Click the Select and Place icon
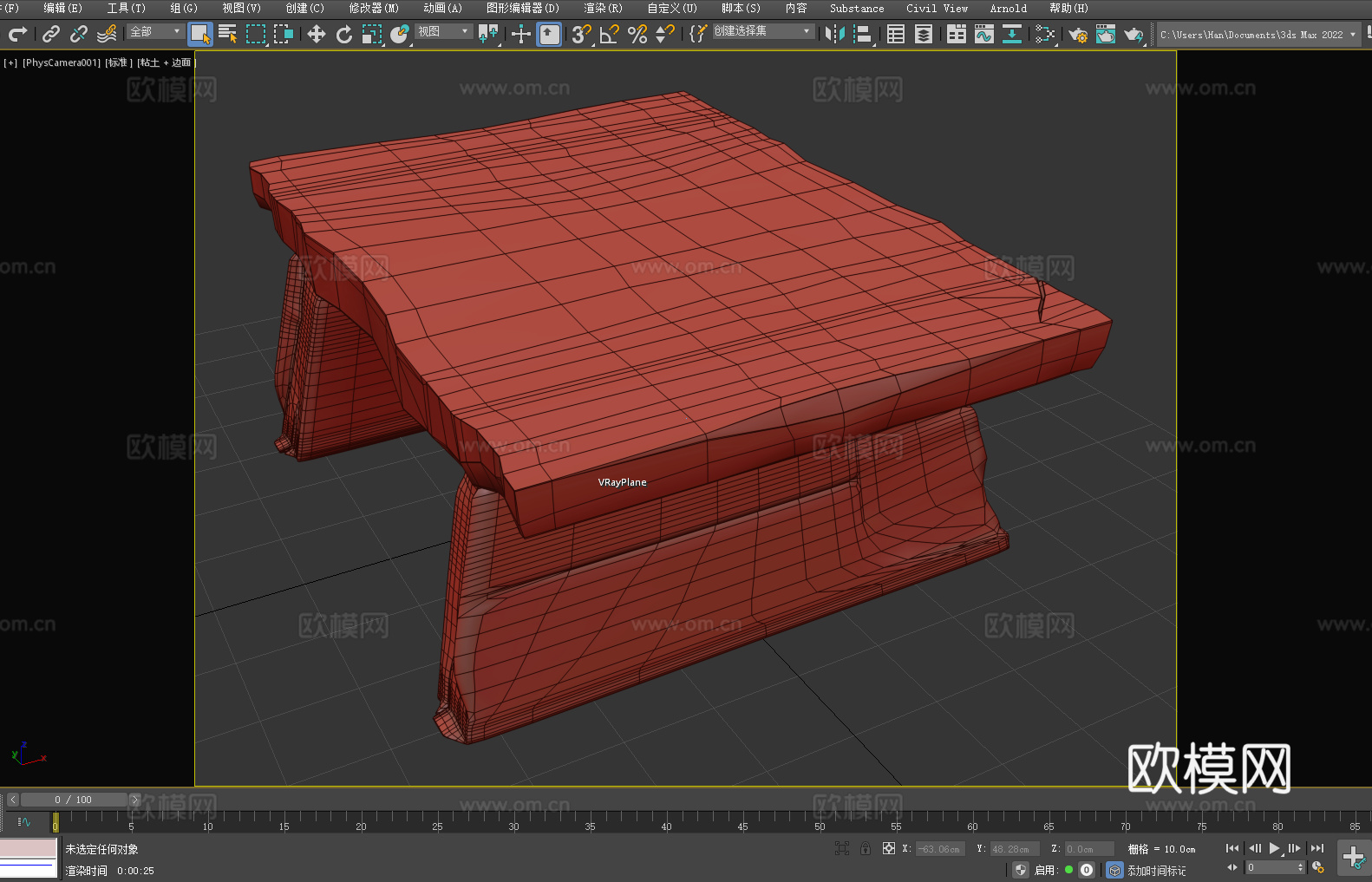 [x=400, y=34]
